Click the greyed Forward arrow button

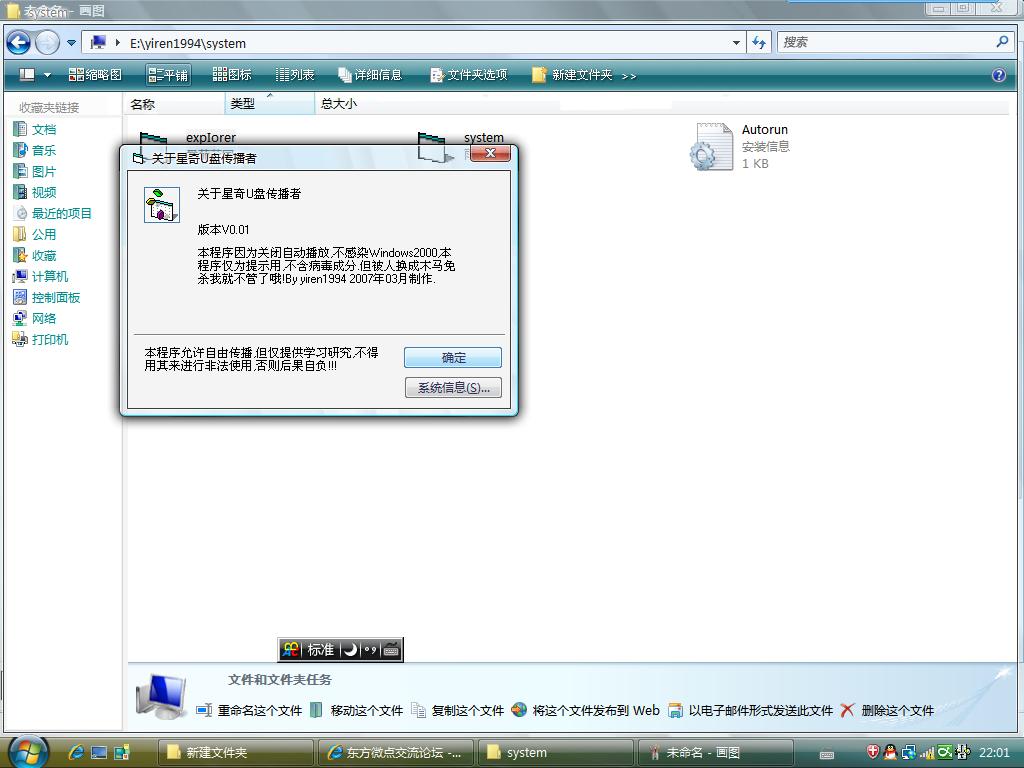click(47, 43)
